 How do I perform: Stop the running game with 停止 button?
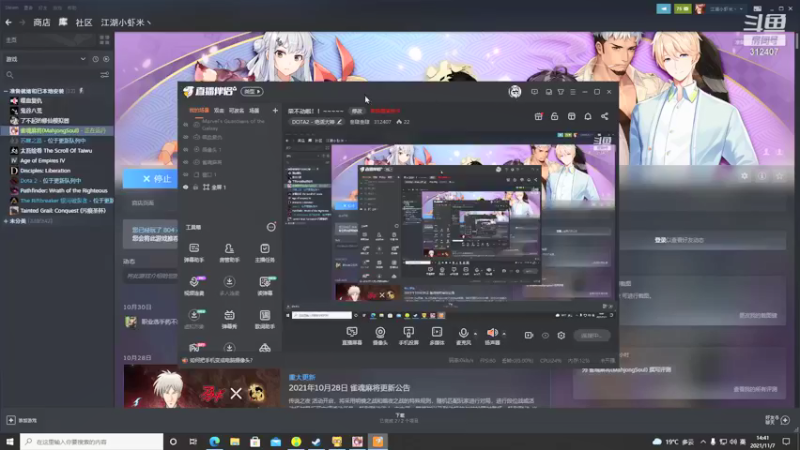pyautogui.click(x=151, y=179)
